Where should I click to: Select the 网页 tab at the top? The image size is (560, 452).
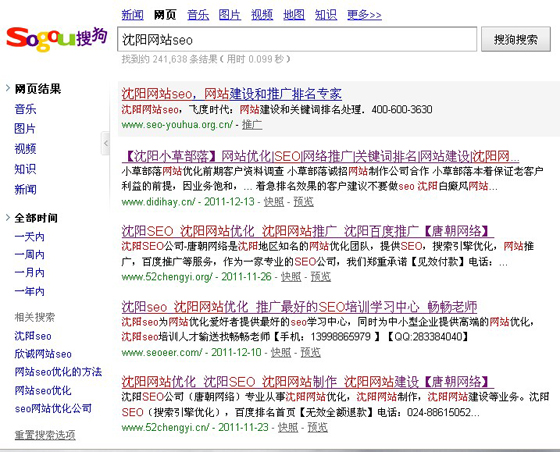pos(165,15)
